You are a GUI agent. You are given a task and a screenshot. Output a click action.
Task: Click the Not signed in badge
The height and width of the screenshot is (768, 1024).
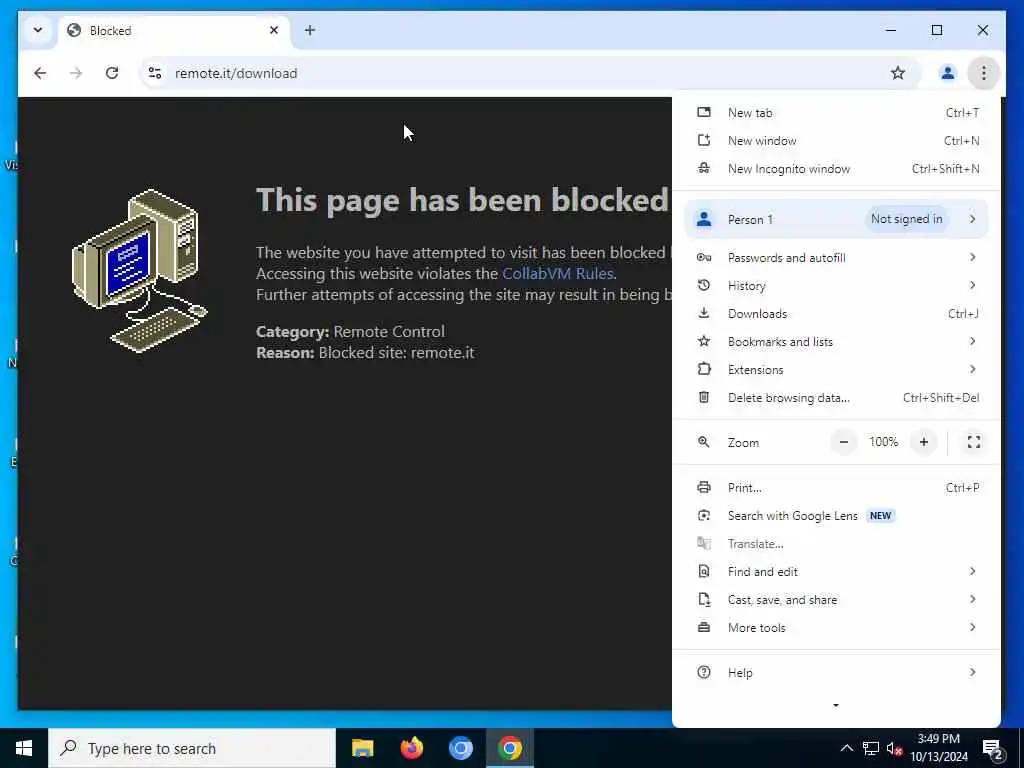[x=906, y=219]
